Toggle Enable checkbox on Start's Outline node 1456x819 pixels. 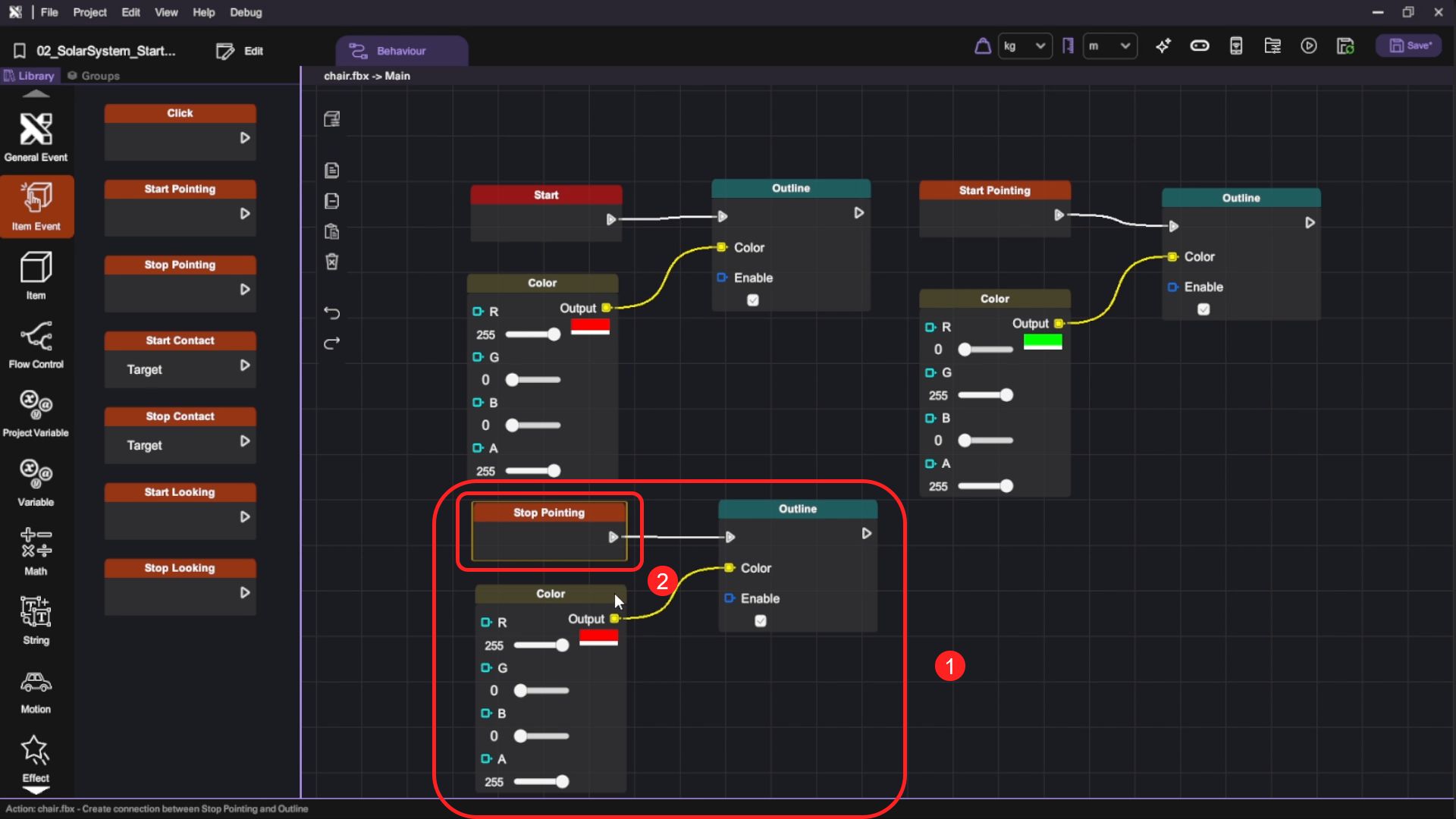[x=752, y=300]
